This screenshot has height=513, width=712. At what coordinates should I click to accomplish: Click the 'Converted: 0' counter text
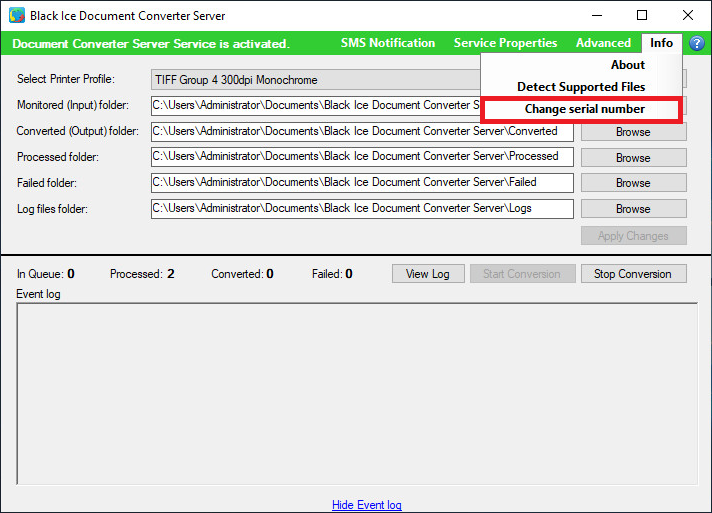(x=242, y=274)
